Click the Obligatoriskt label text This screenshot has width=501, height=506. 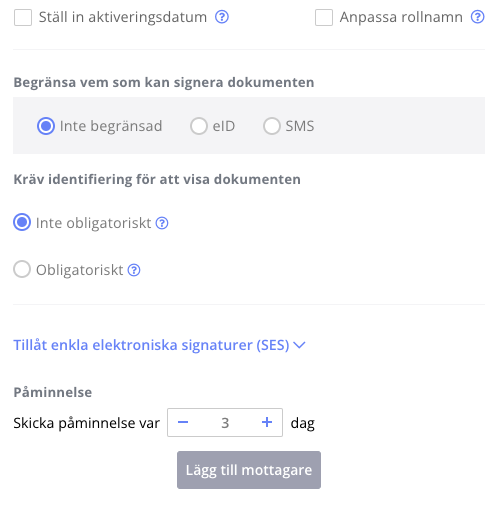tap(80, 270)
